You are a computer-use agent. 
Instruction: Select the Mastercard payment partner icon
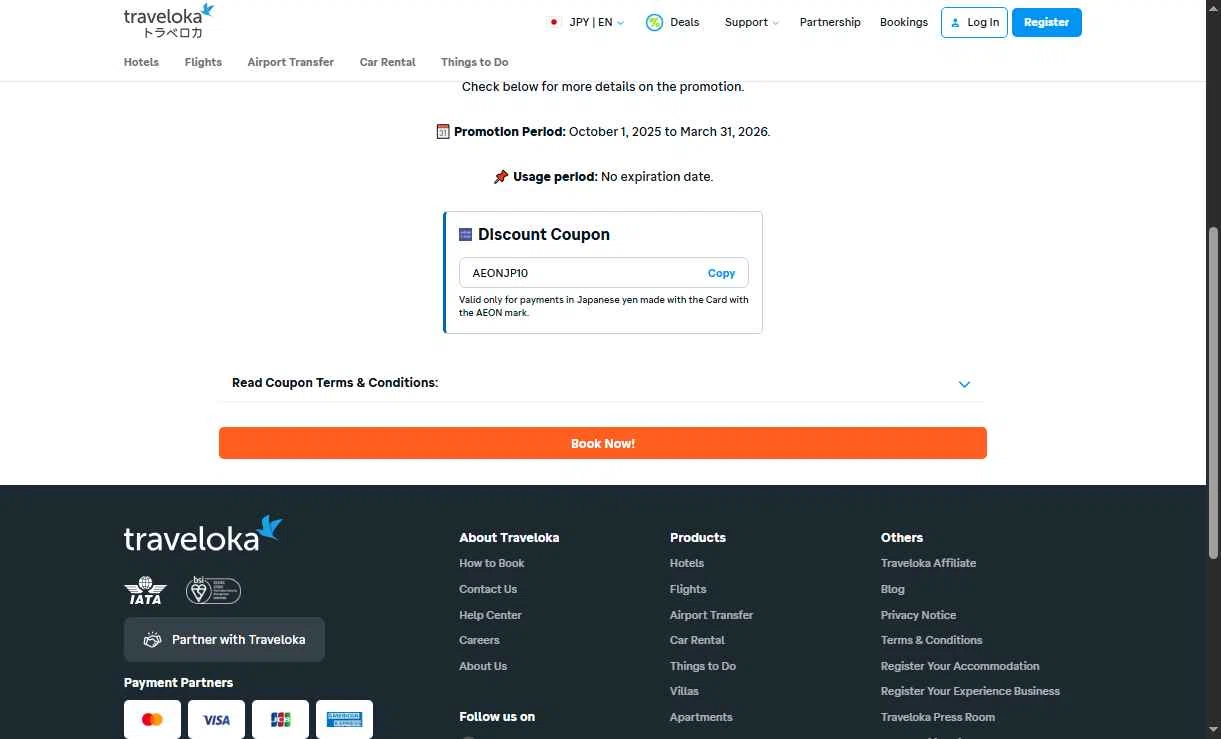pos(152,719)
